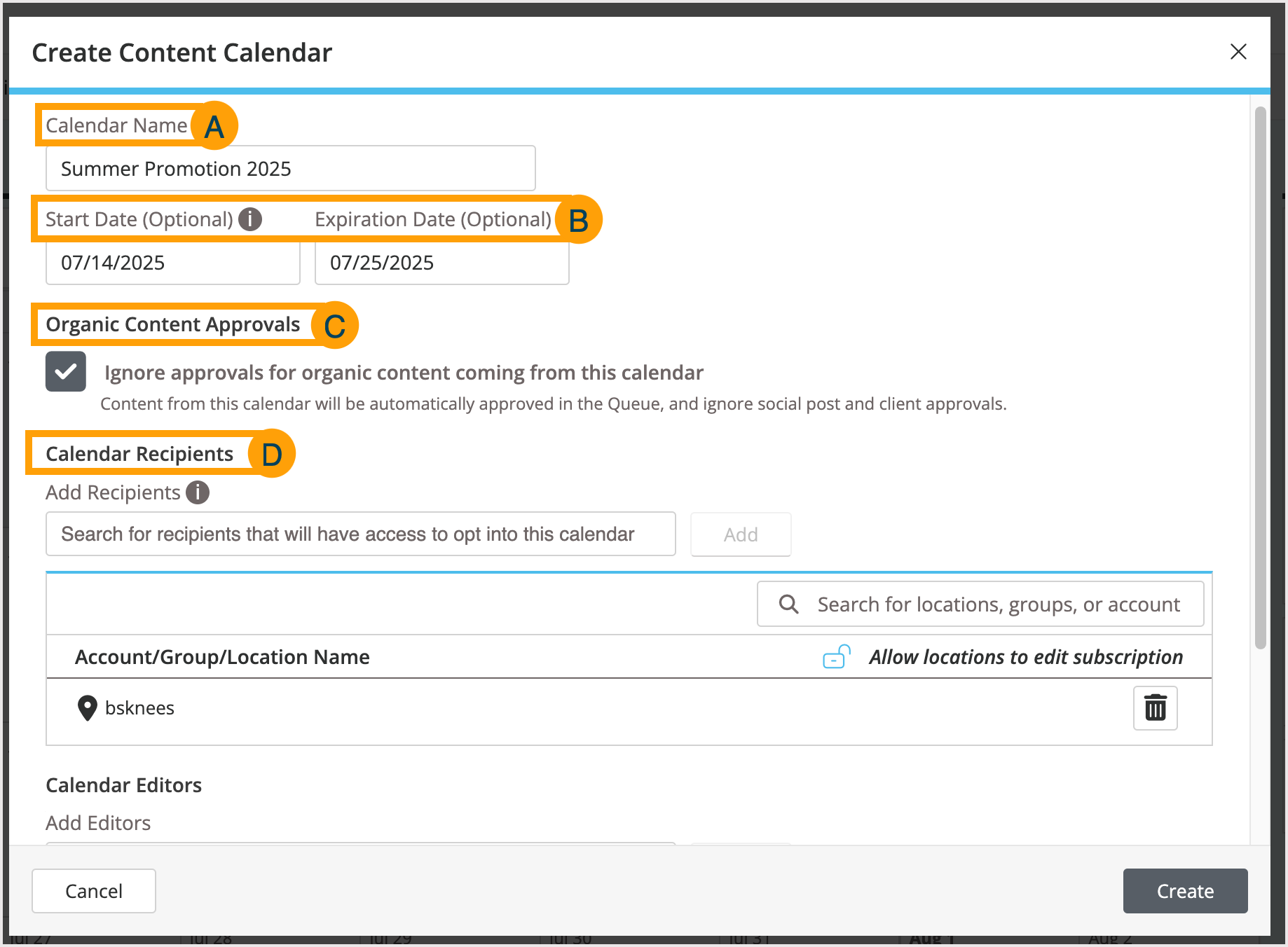Click the Account/Group/Location Name column header
Viewport: 1288px width, 947px height.
(222, 657)
